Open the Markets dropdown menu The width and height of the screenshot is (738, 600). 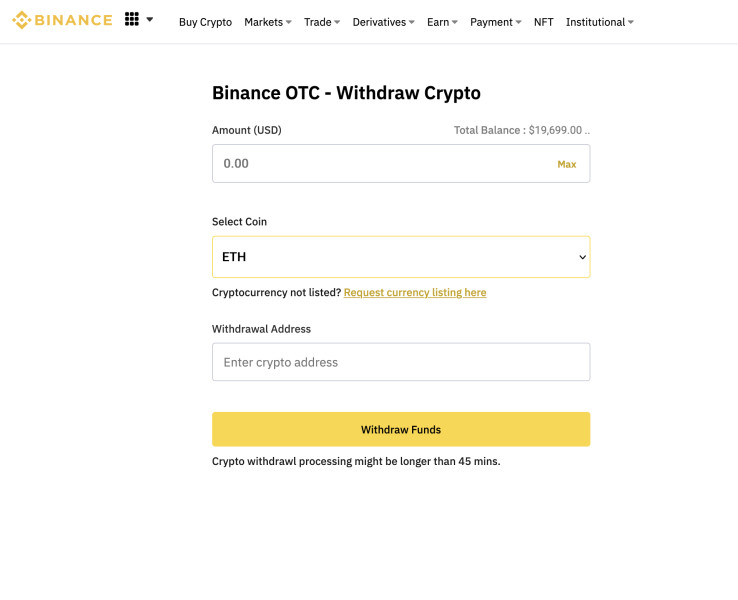tap(268, 22)
